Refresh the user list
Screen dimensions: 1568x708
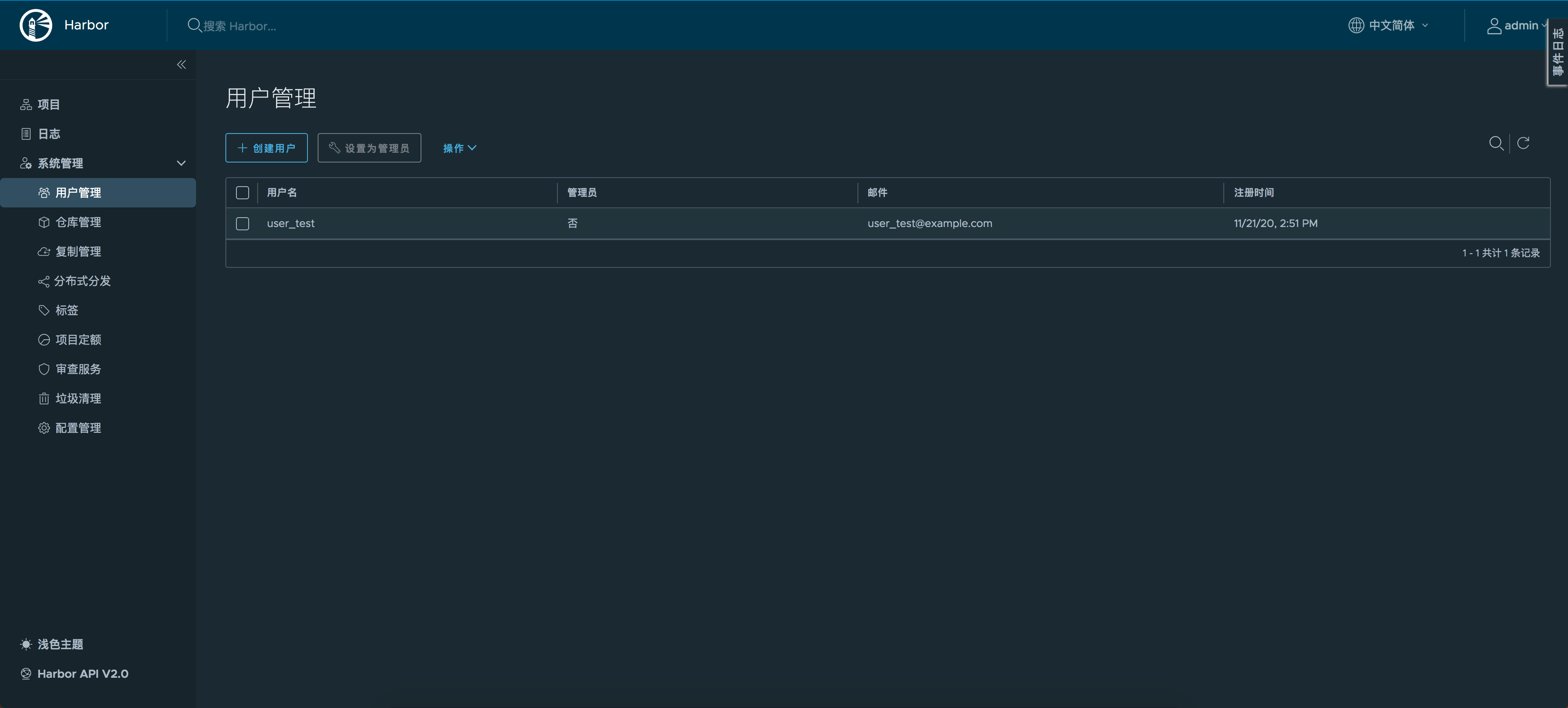[x=1523, y=143]
